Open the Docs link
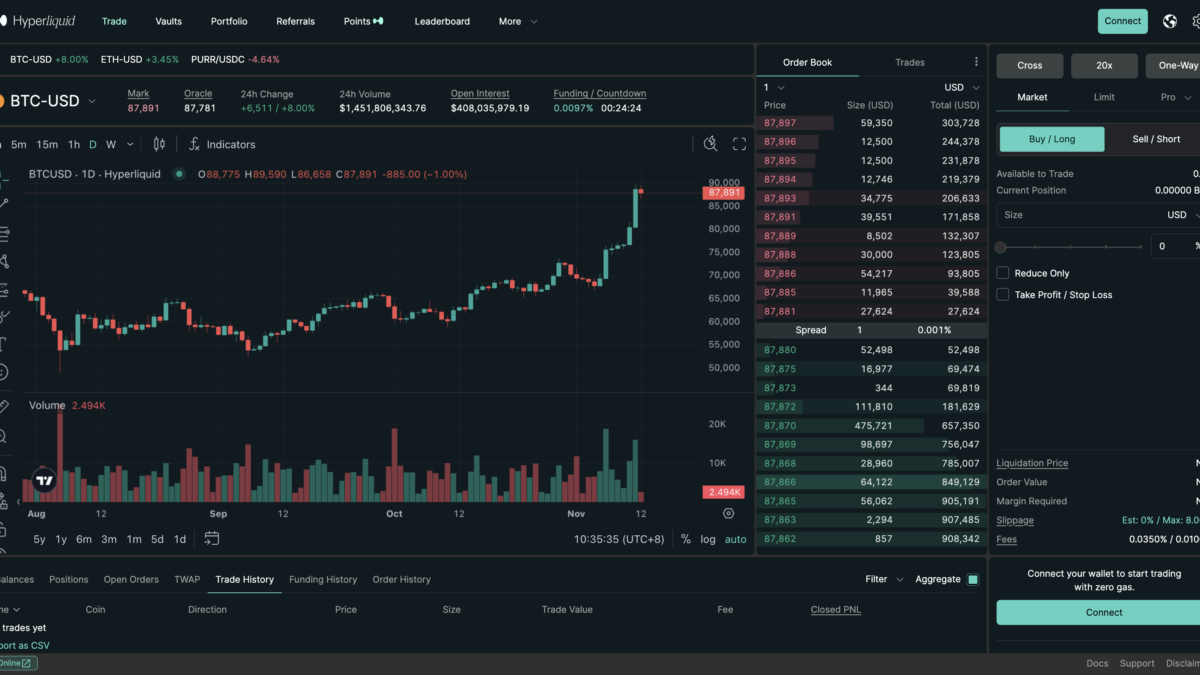The image size is (1200, 675). click(1097, 663)
